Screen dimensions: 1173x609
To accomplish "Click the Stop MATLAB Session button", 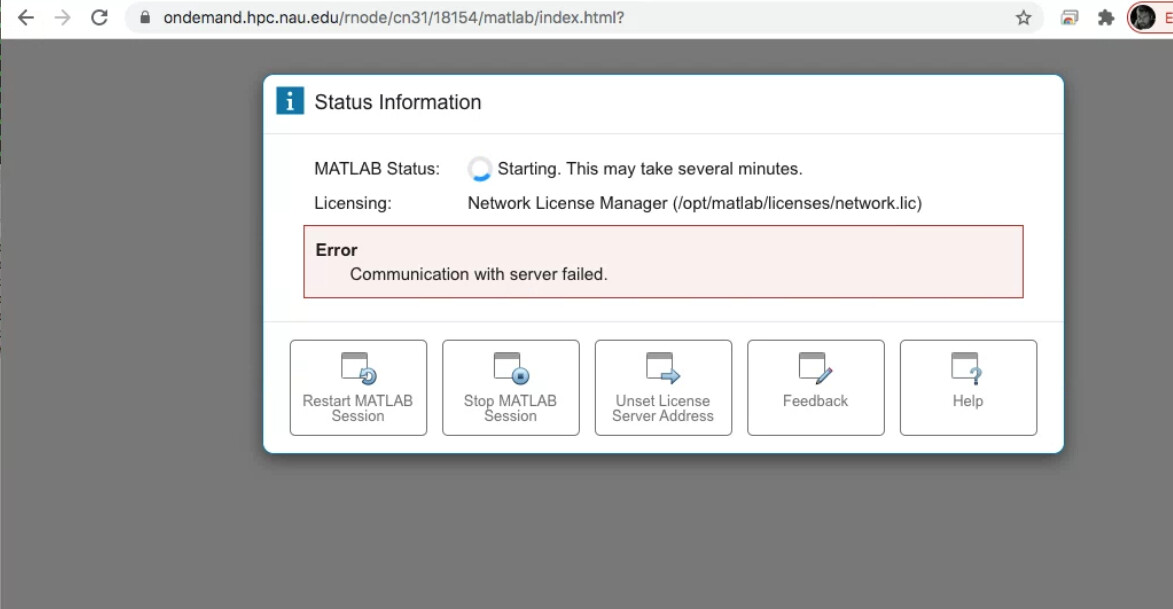I will click(x=511, y=388).
